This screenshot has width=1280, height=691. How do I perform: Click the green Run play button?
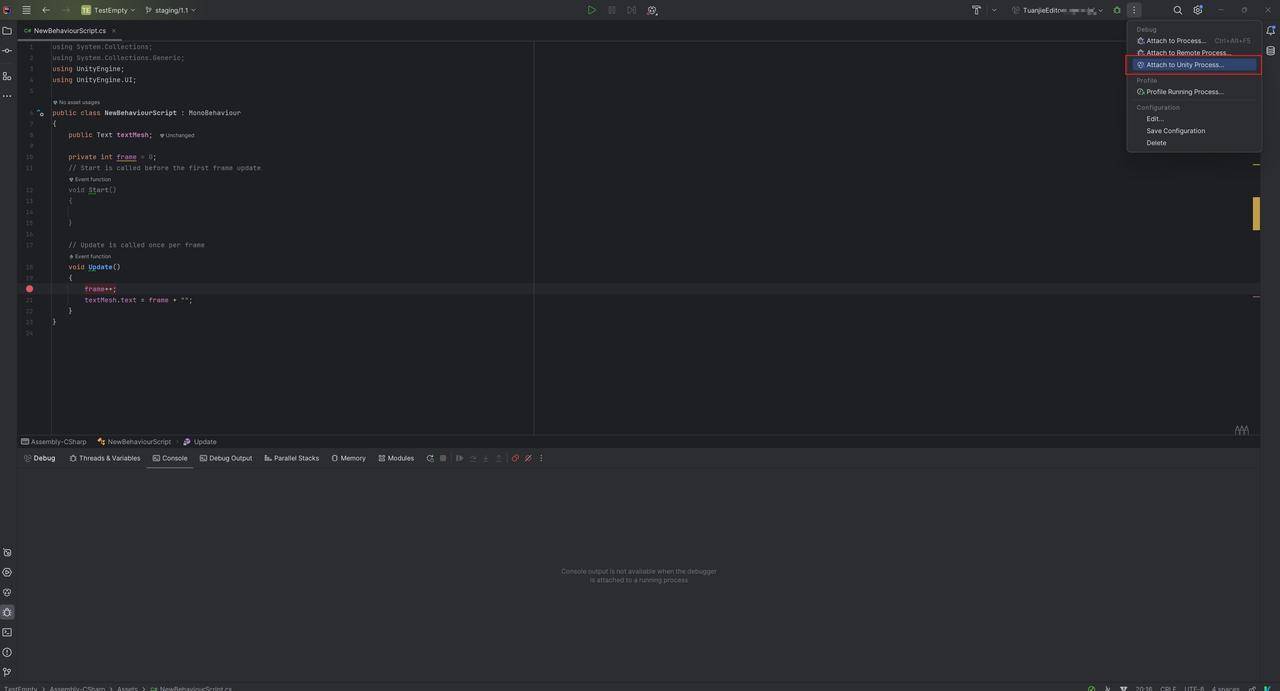591,10
